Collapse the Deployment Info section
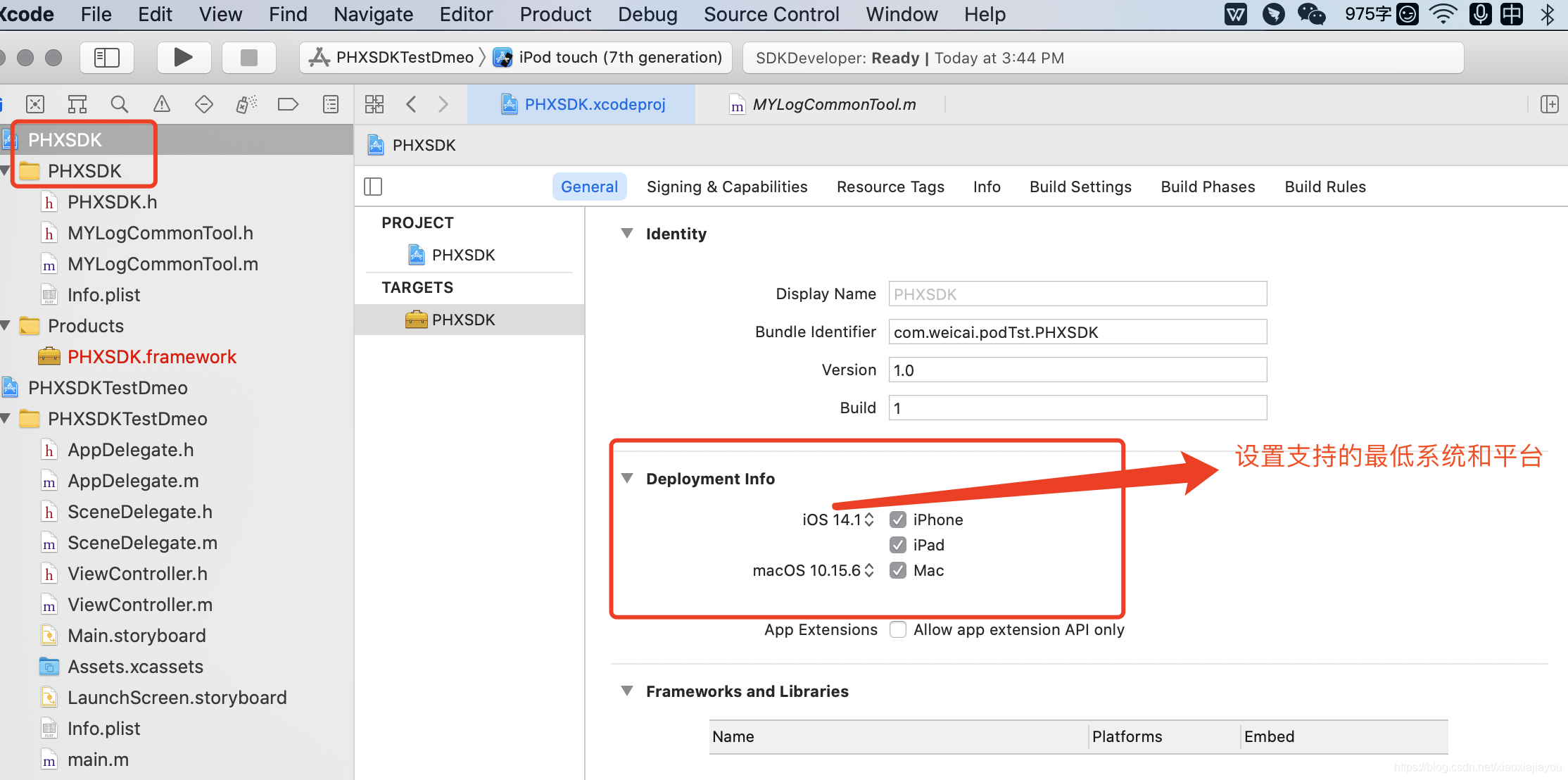 point(627,479)
